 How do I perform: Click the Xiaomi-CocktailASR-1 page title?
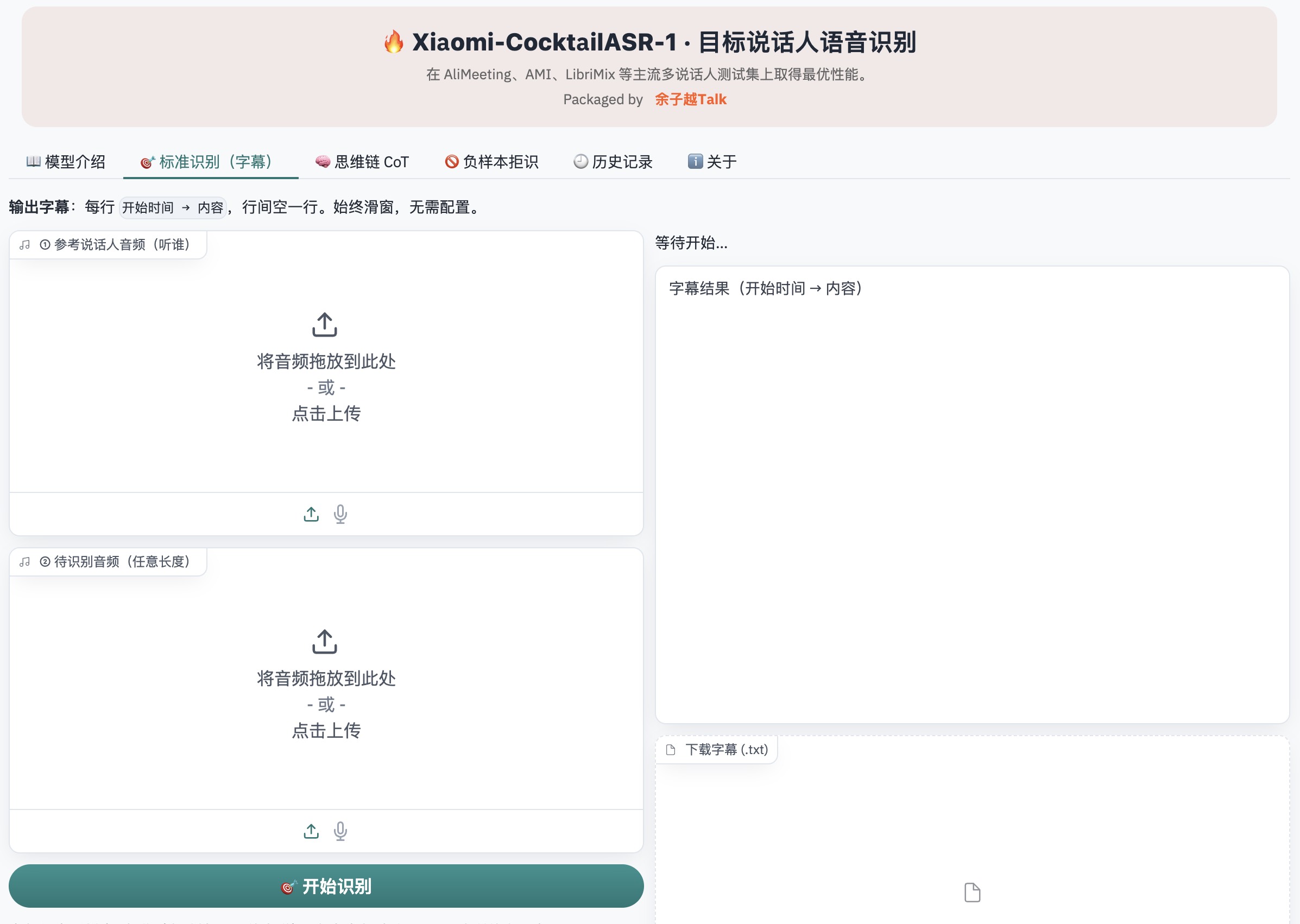(x=650, y=42)
